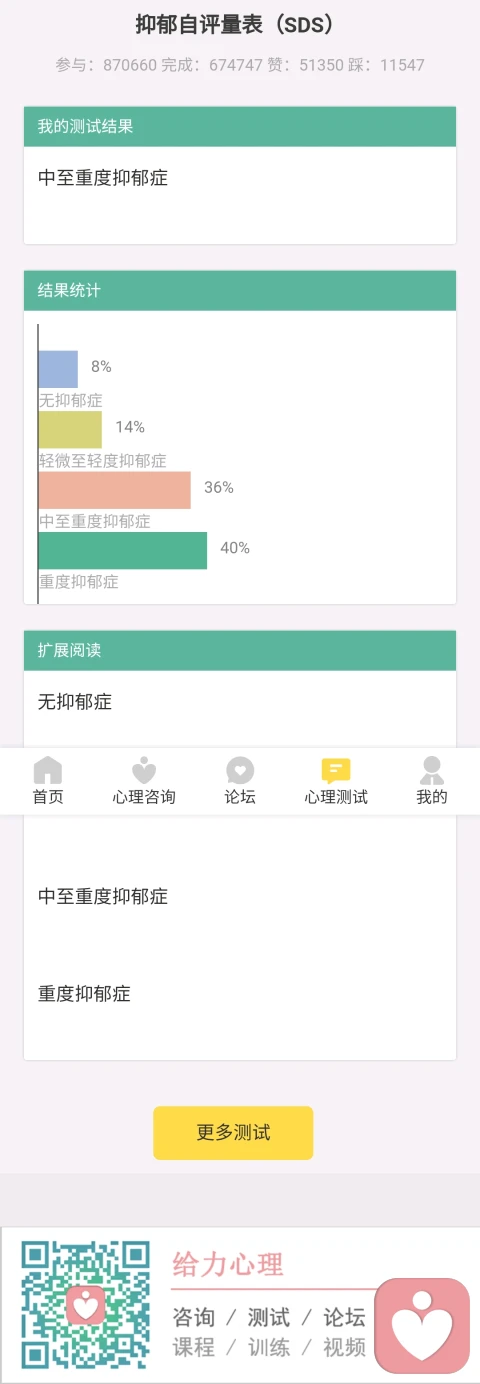Tap the 结果统计 section header
Image resolution: width=480 pixels, height=1384 pixels.
point(240,291)
